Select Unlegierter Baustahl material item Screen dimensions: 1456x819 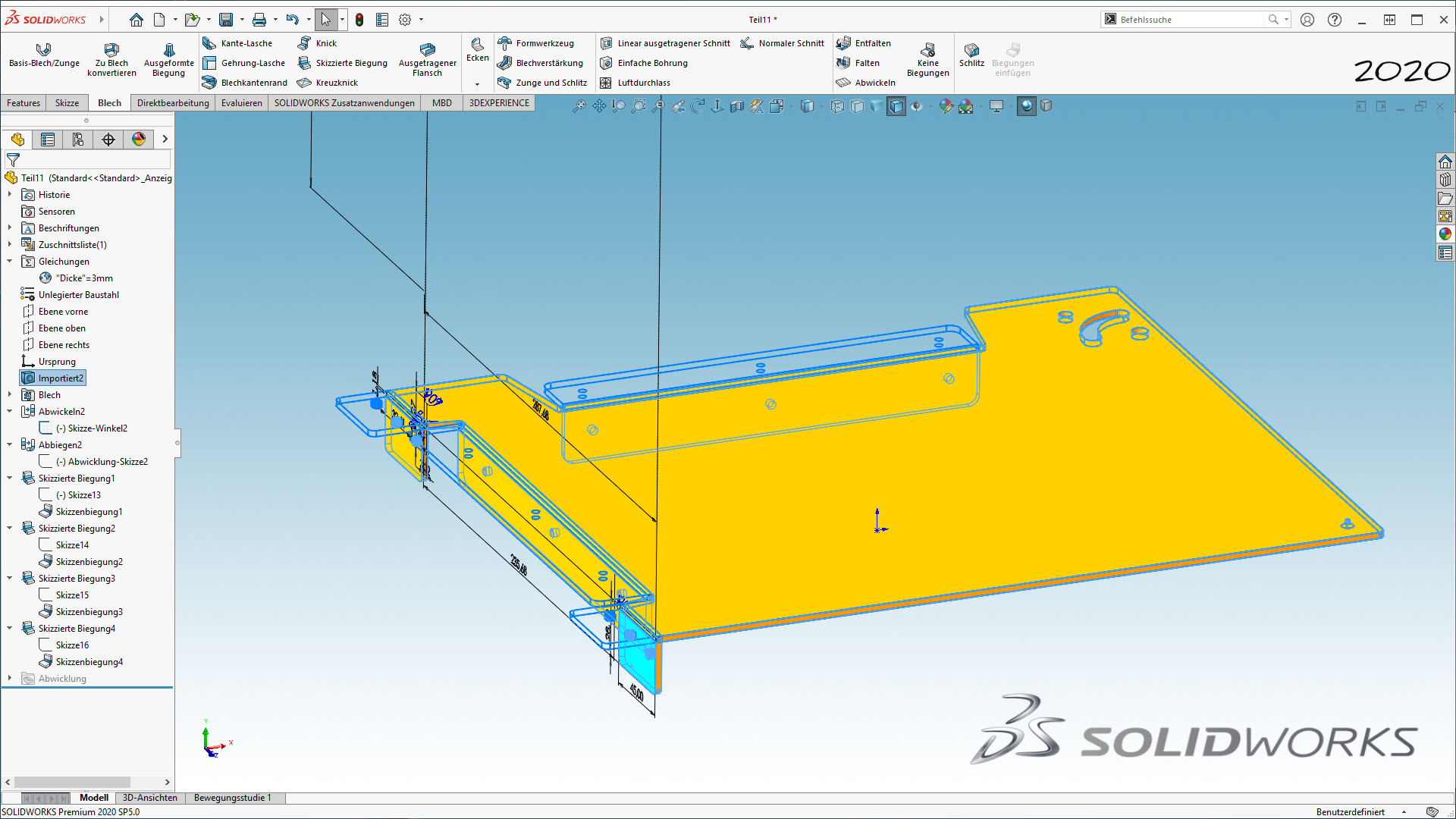71,295
